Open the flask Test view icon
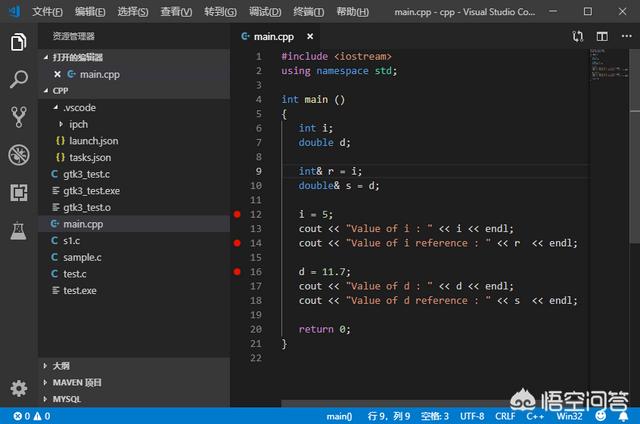Screen dimensions: 640x424 (x=18, y=230)
